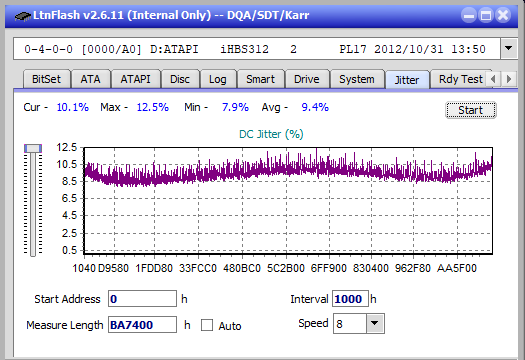525x360 pixels.
Task: Click the Start Address input field
Action: 142,299
